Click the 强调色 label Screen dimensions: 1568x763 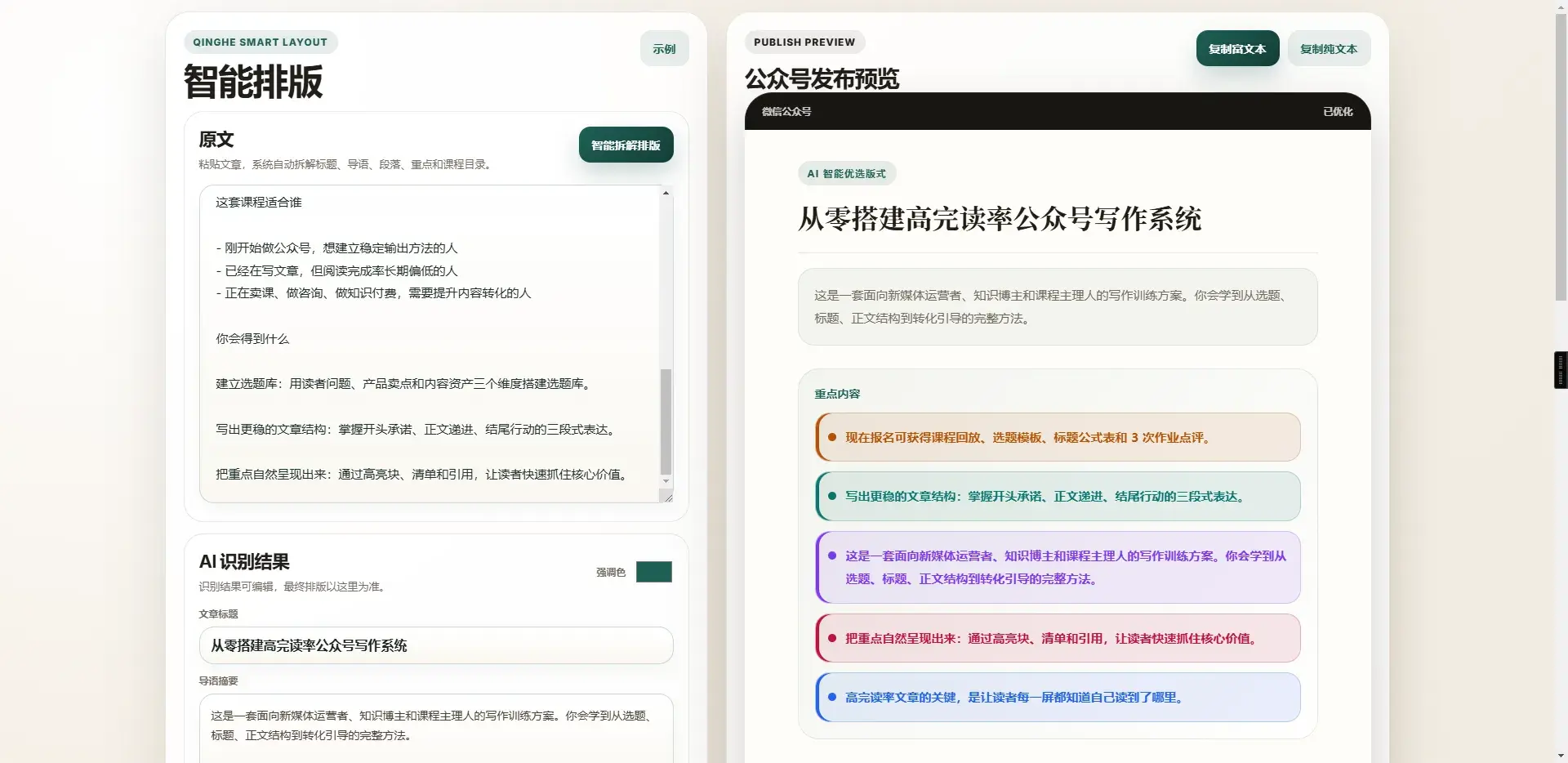pyautogui.click(x=611, y=573)
